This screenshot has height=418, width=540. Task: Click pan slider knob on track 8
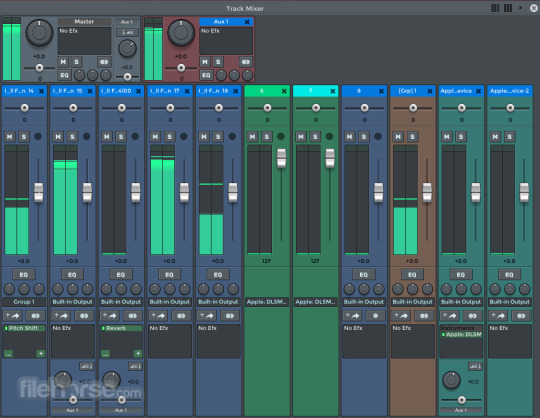[x=364, y=108]
